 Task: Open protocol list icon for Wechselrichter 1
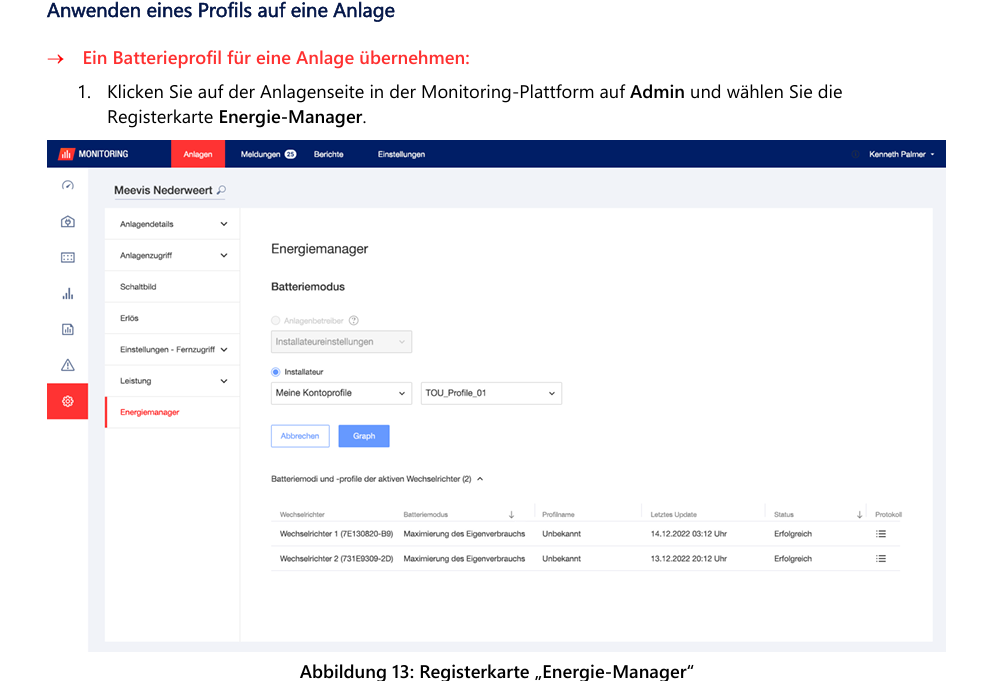point(881,534)
